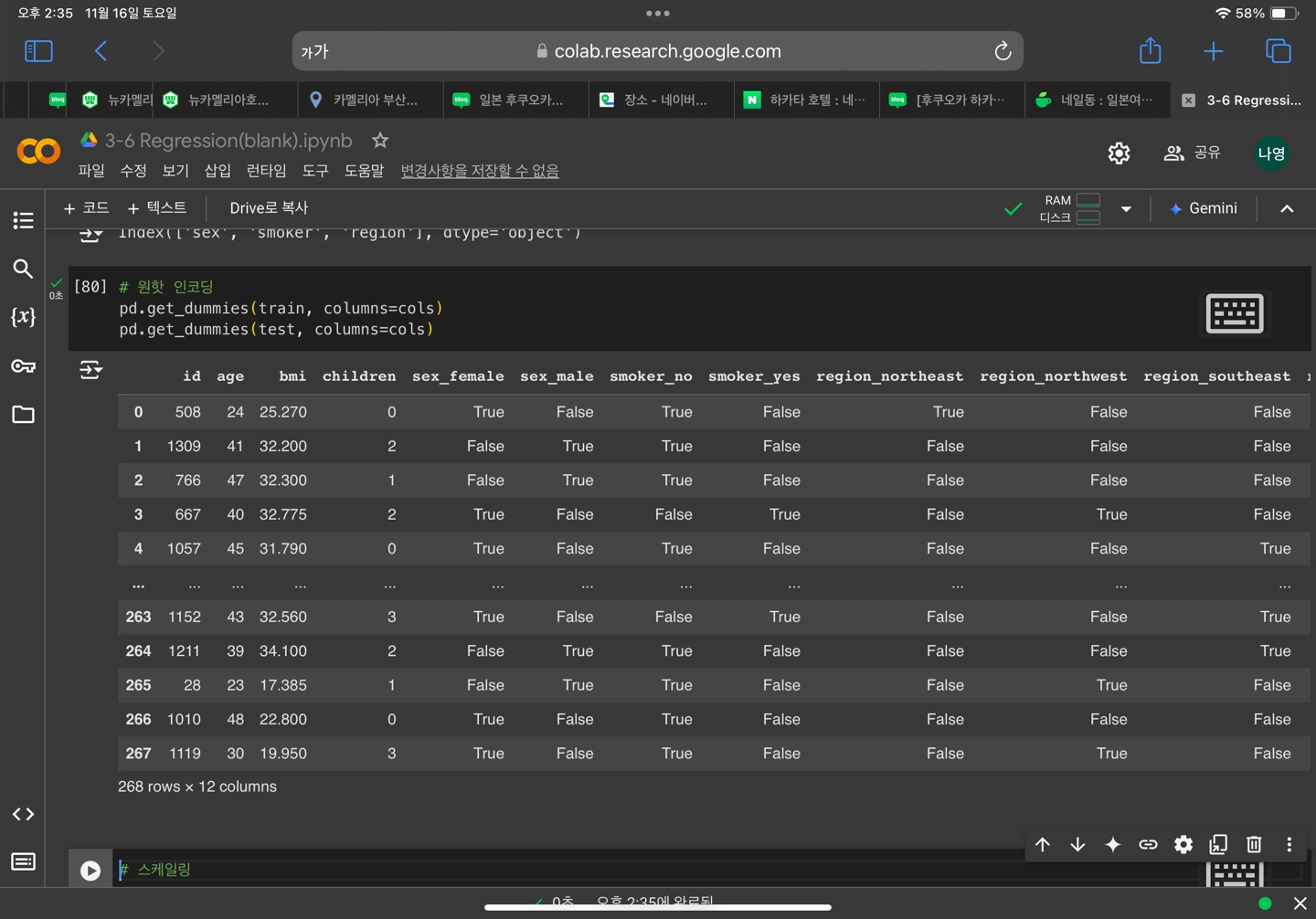Screen dimensions: 1316x919
Task: Open the Colab home logo
Action: [x=38, y=151]
